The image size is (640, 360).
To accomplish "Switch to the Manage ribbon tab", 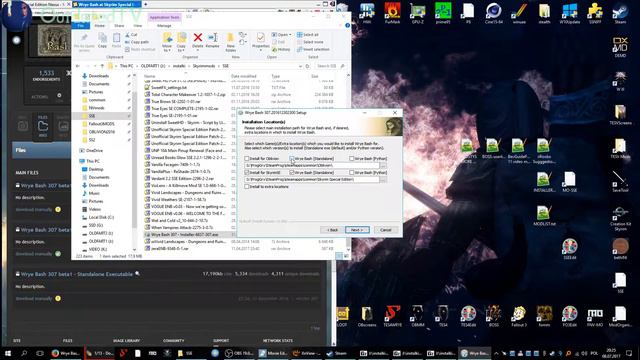I will (x=164, y=26).
